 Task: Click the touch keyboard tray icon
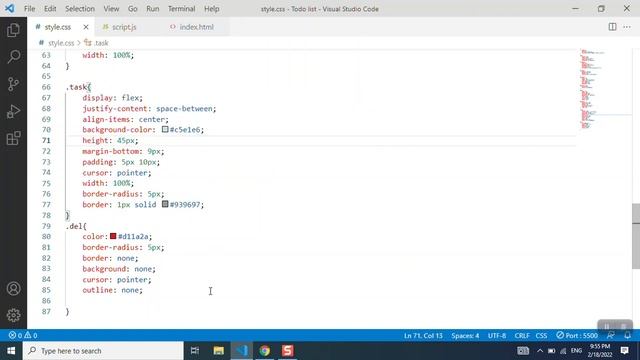(x=523, y=351)
